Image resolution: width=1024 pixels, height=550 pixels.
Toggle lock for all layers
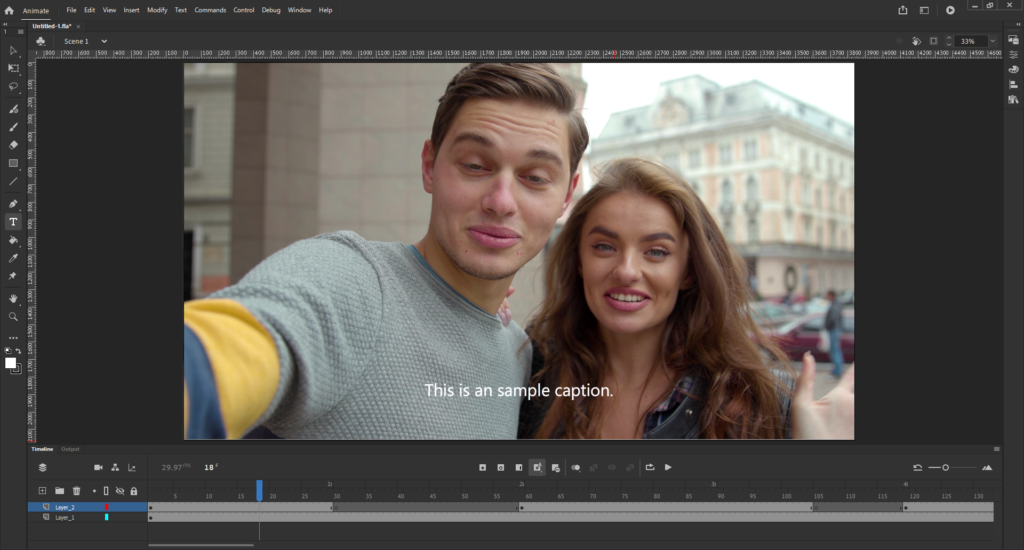133,491
